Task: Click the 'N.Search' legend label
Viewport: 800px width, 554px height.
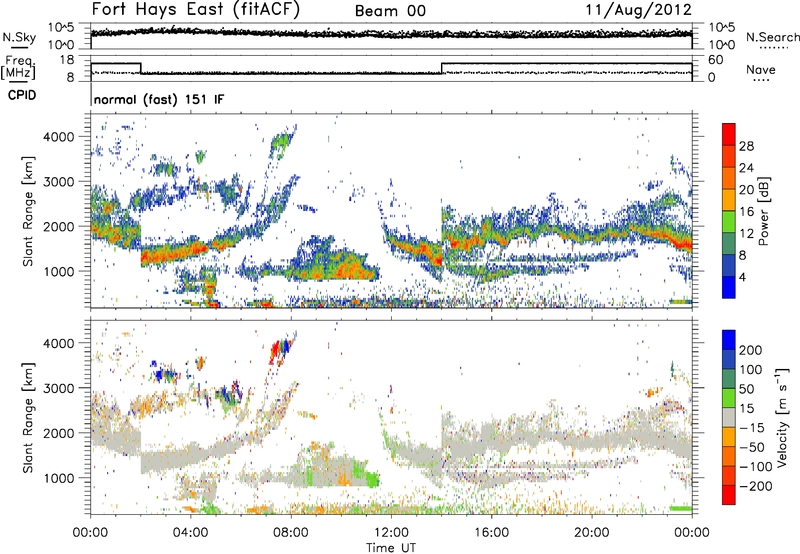Action: tap(772, 37)
